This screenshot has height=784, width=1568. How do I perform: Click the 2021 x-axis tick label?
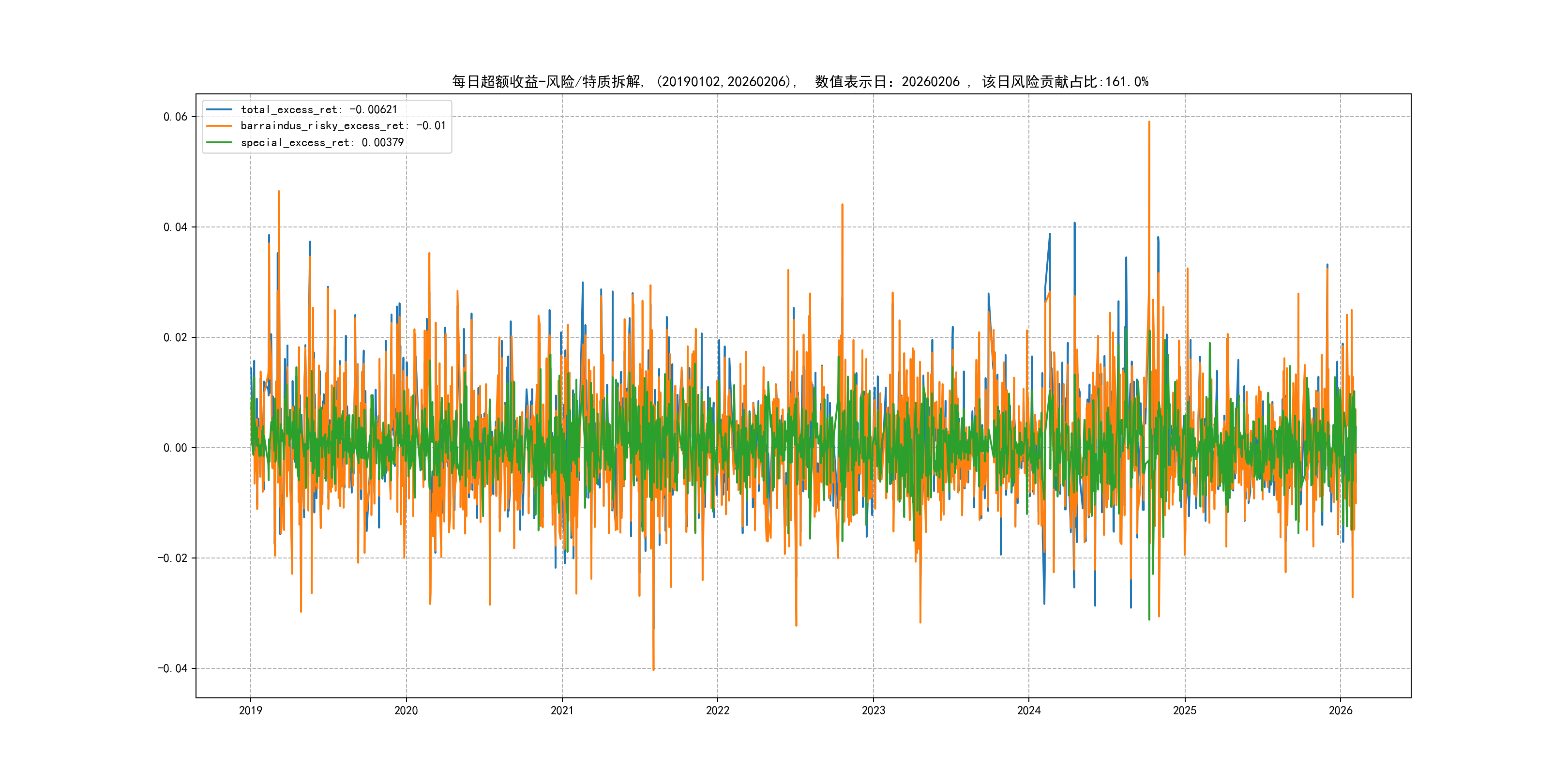[562, 710]
